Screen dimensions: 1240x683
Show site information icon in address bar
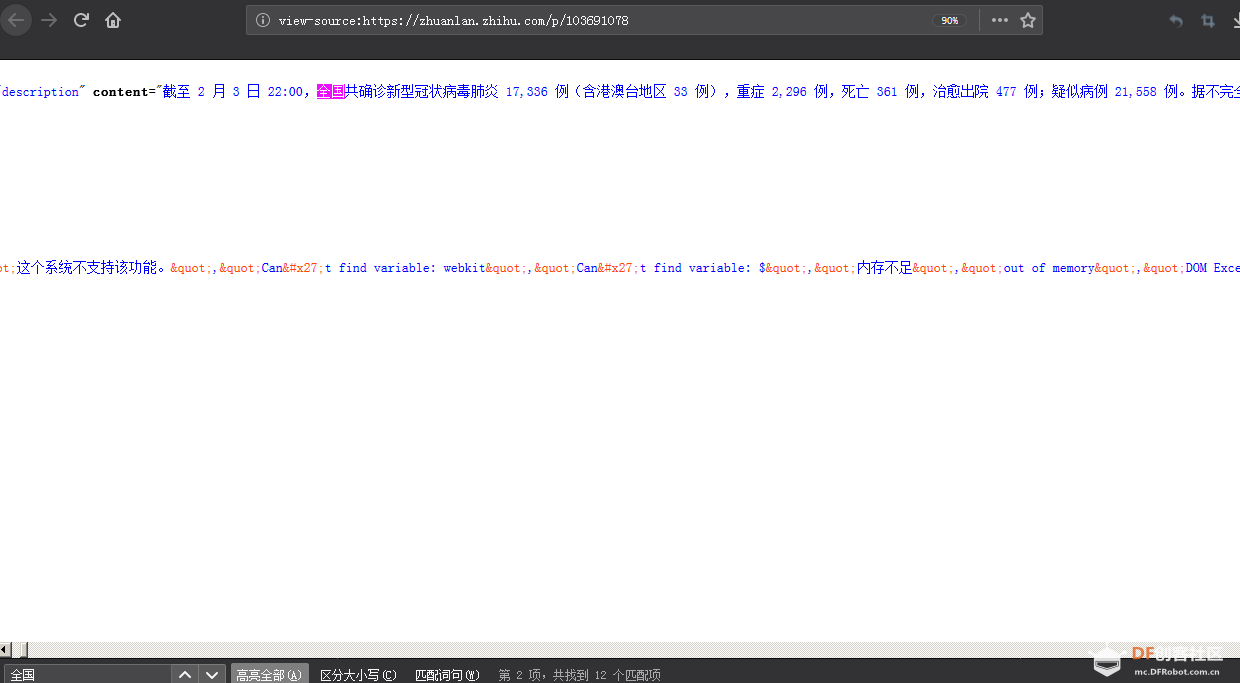(x=263, y=20)
